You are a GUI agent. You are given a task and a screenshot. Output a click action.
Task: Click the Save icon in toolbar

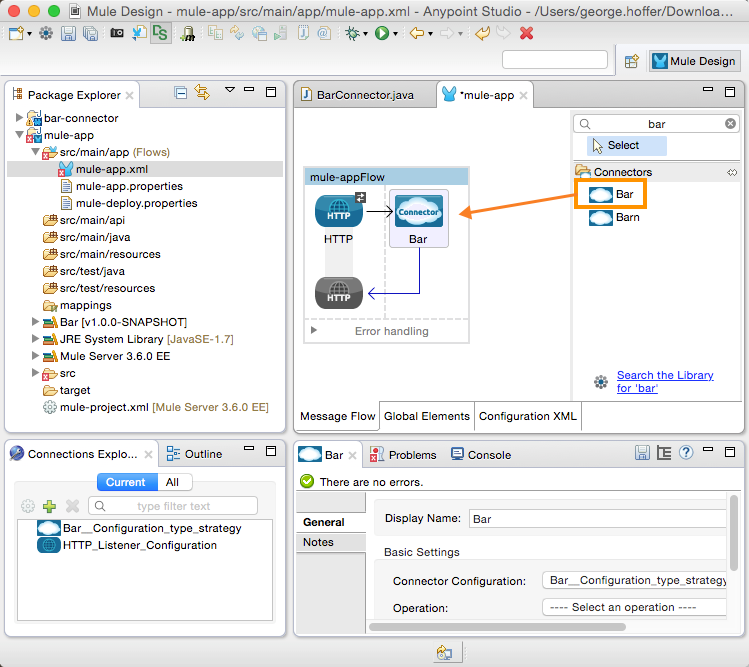pyautogui.click(x=68, y=33)
